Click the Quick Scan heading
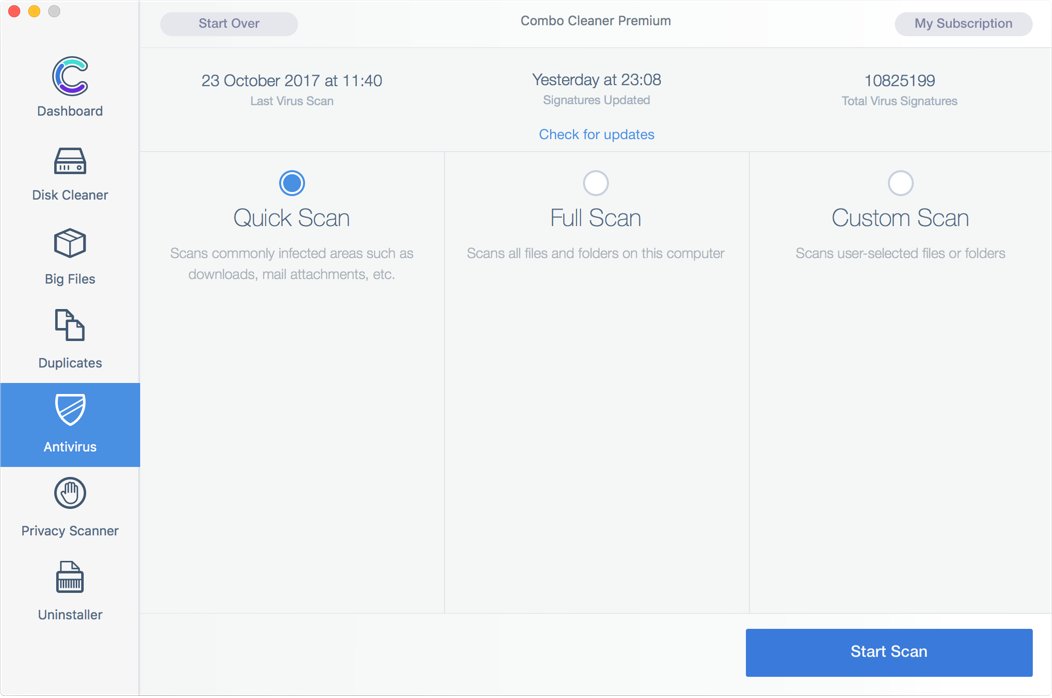 [292, 218]
